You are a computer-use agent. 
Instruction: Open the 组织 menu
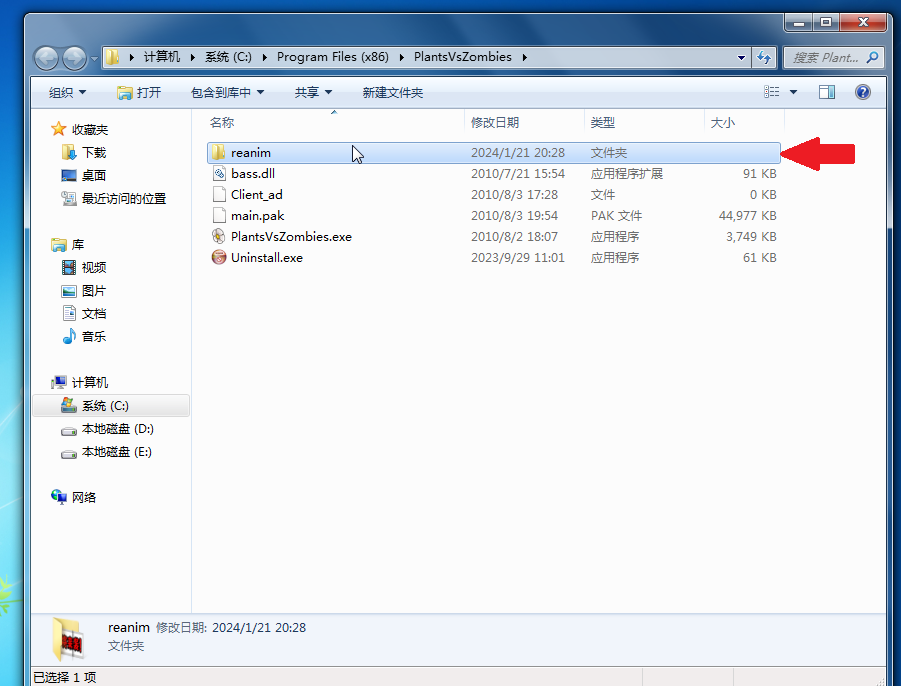67,93
